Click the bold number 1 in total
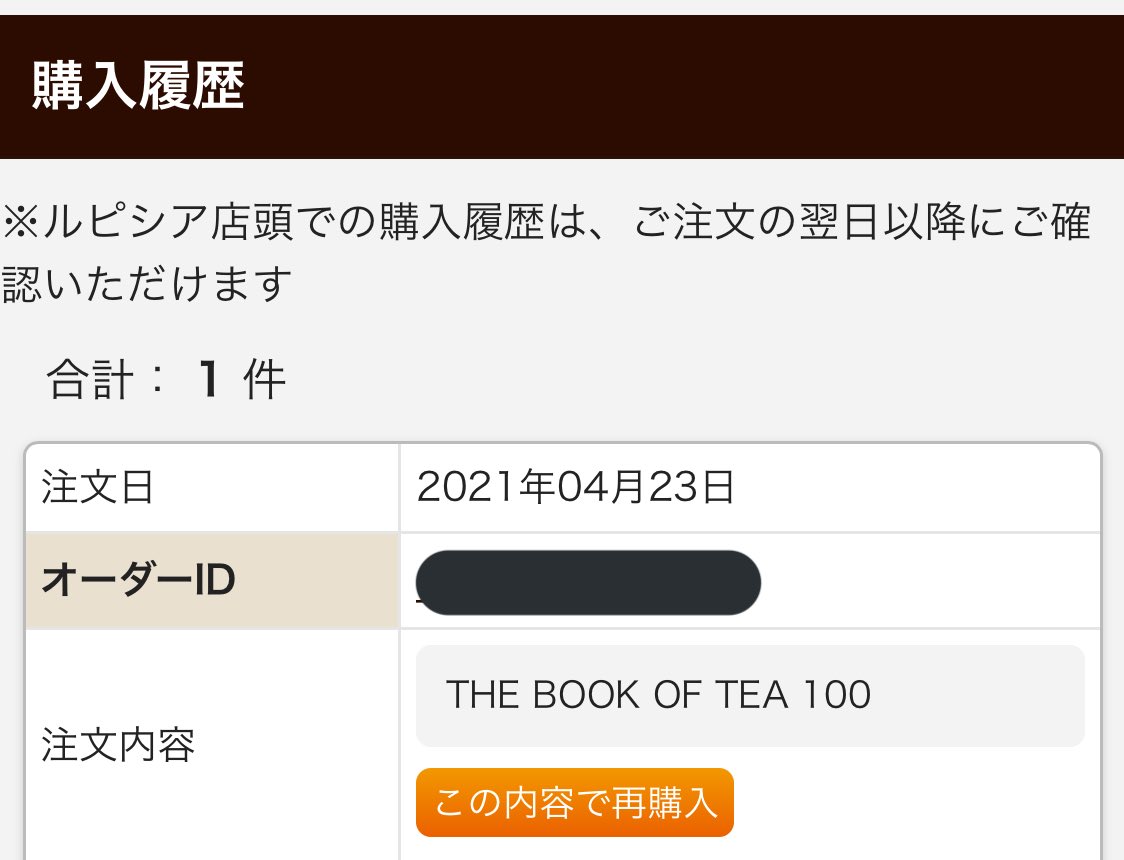This screenshot has width=1124, height=860. (209, 380)
